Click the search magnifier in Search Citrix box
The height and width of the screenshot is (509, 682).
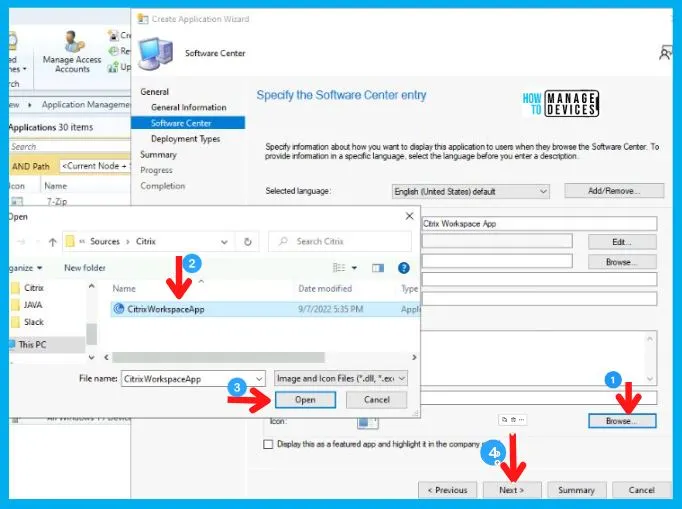283,241
